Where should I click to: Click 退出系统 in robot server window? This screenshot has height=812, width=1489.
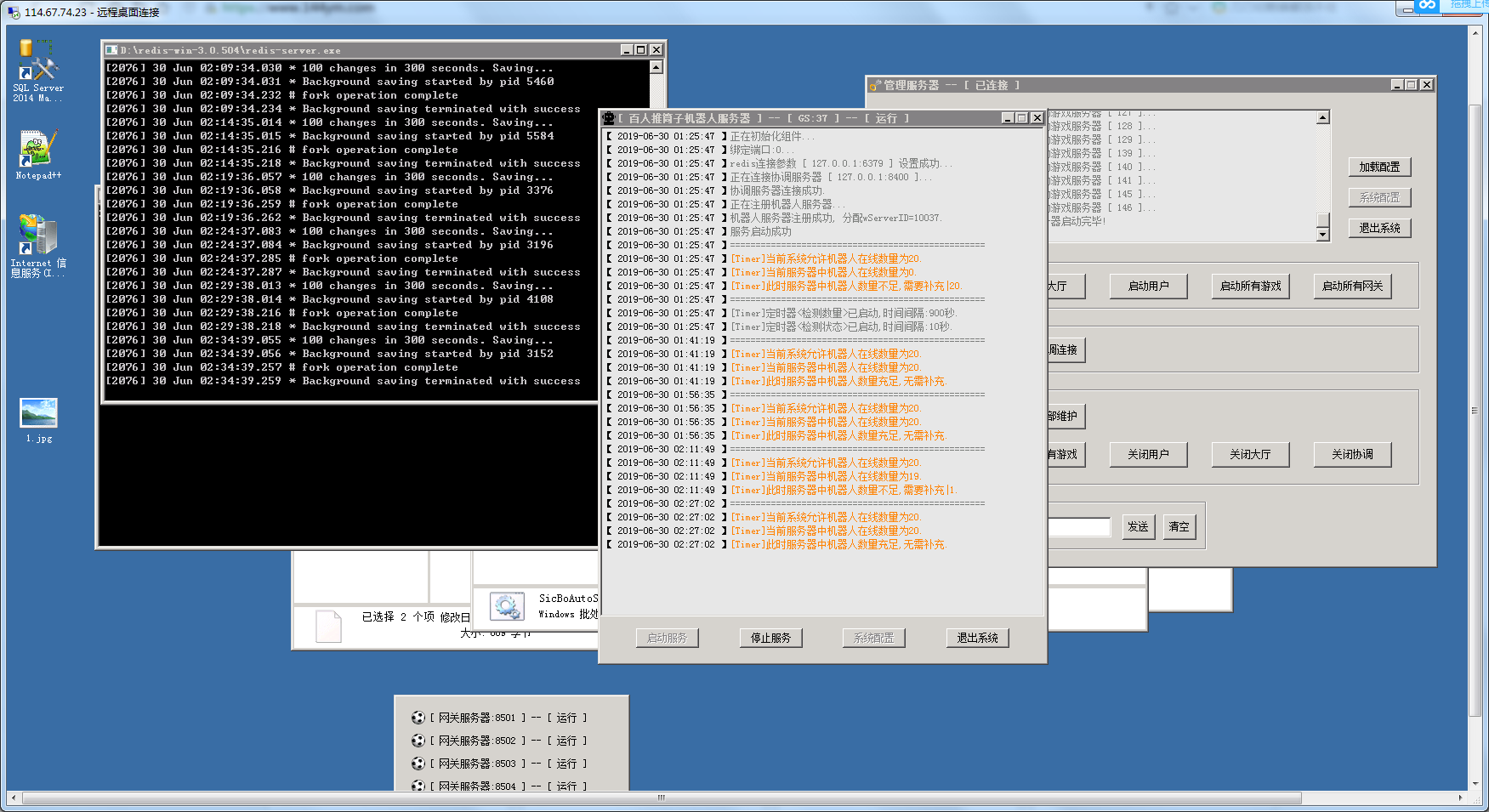click(977, 638)
